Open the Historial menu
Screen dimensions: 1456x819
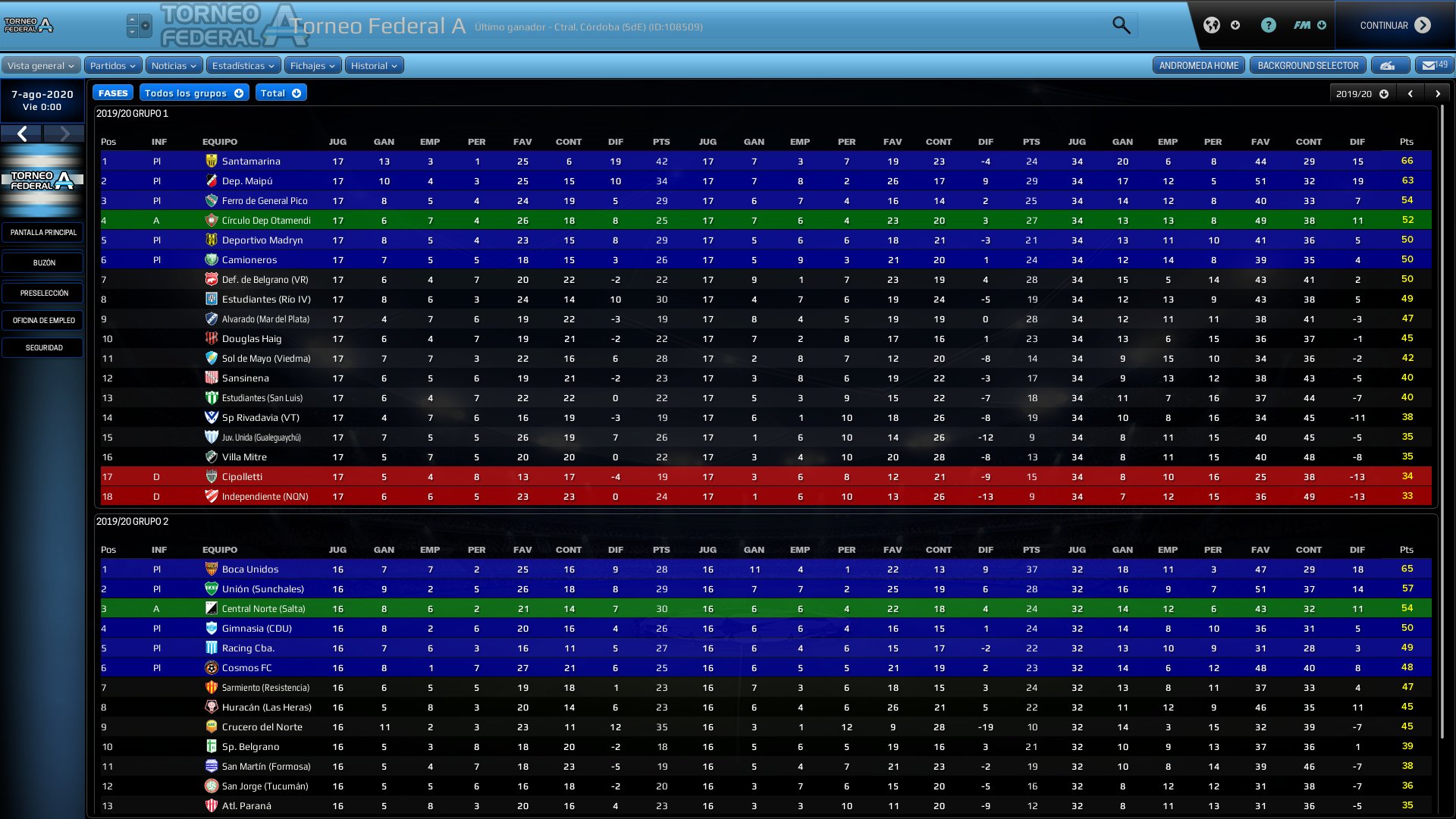(x=374, y=65)
